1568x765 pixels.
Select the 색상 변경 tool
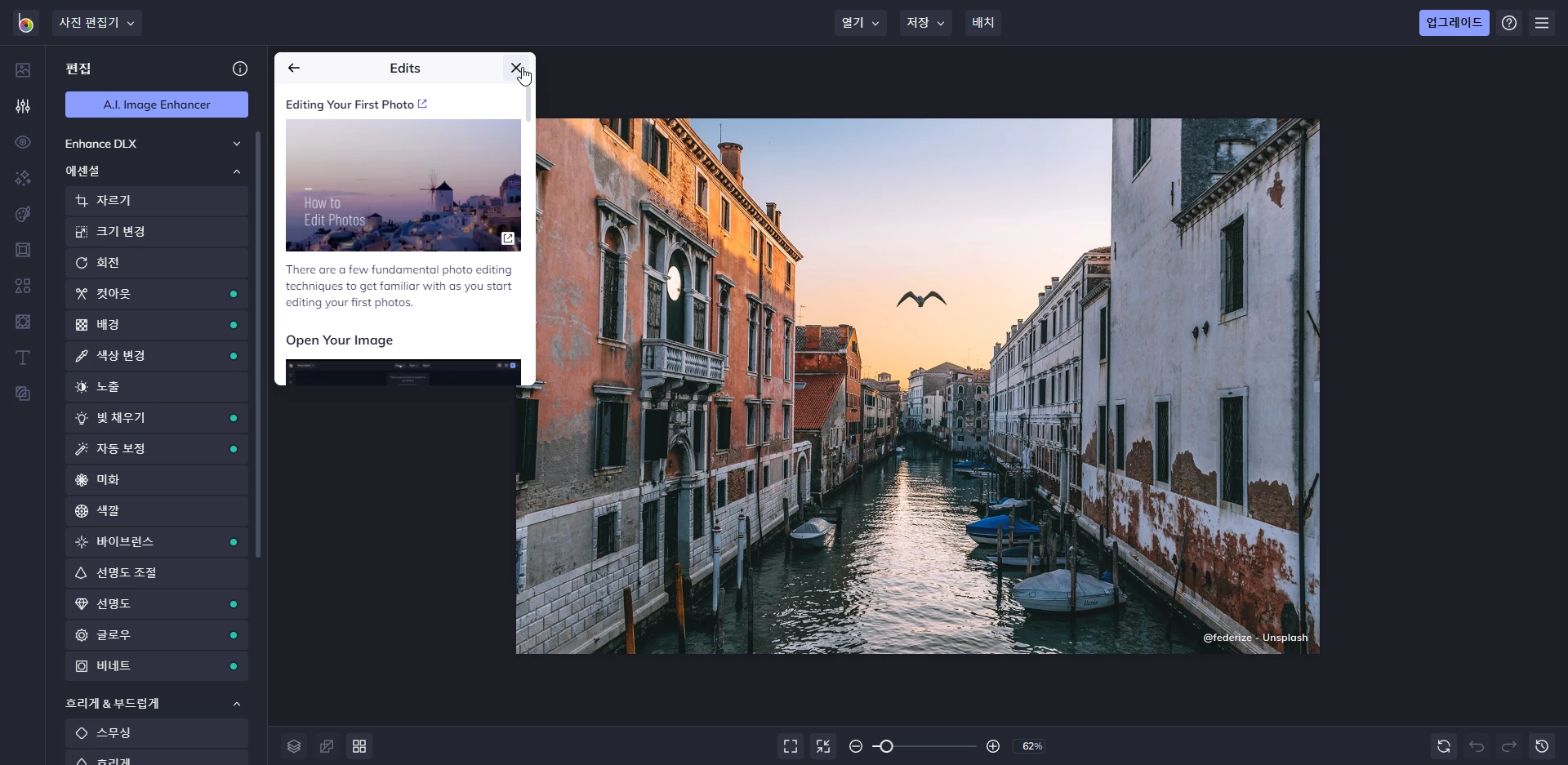click(157, 356)
